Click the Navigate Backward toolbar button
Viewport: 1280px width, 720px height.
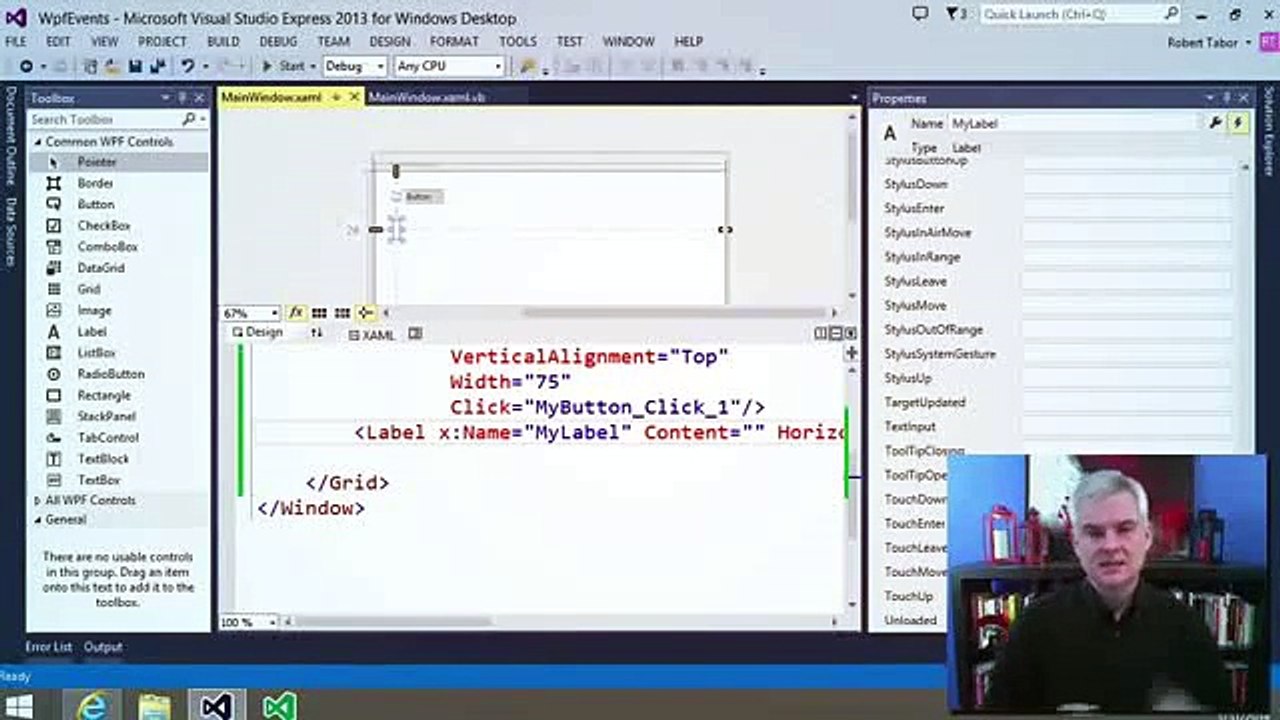26,66
